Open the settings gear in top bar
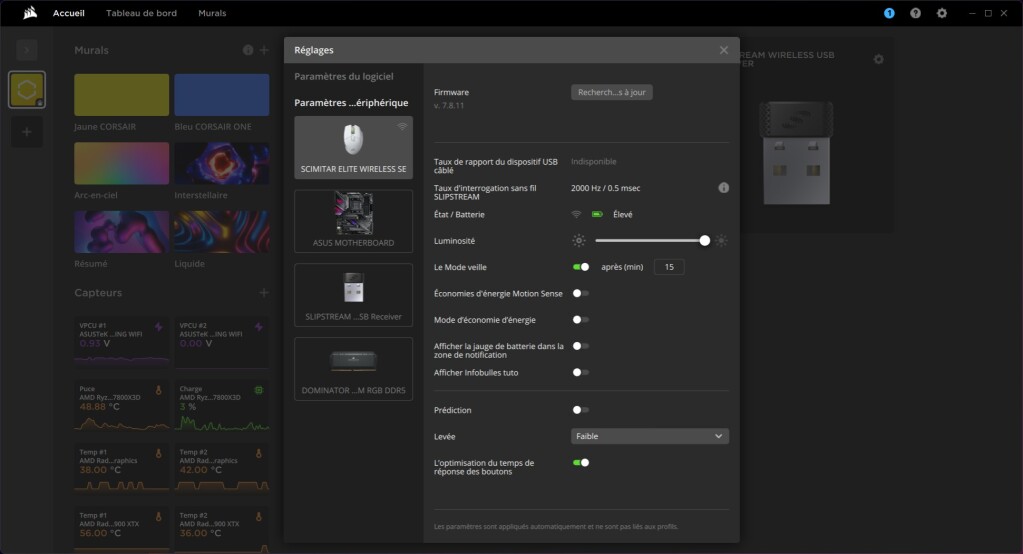The image size is (1023, 554). pyautogui.click(x=941, y=13)
